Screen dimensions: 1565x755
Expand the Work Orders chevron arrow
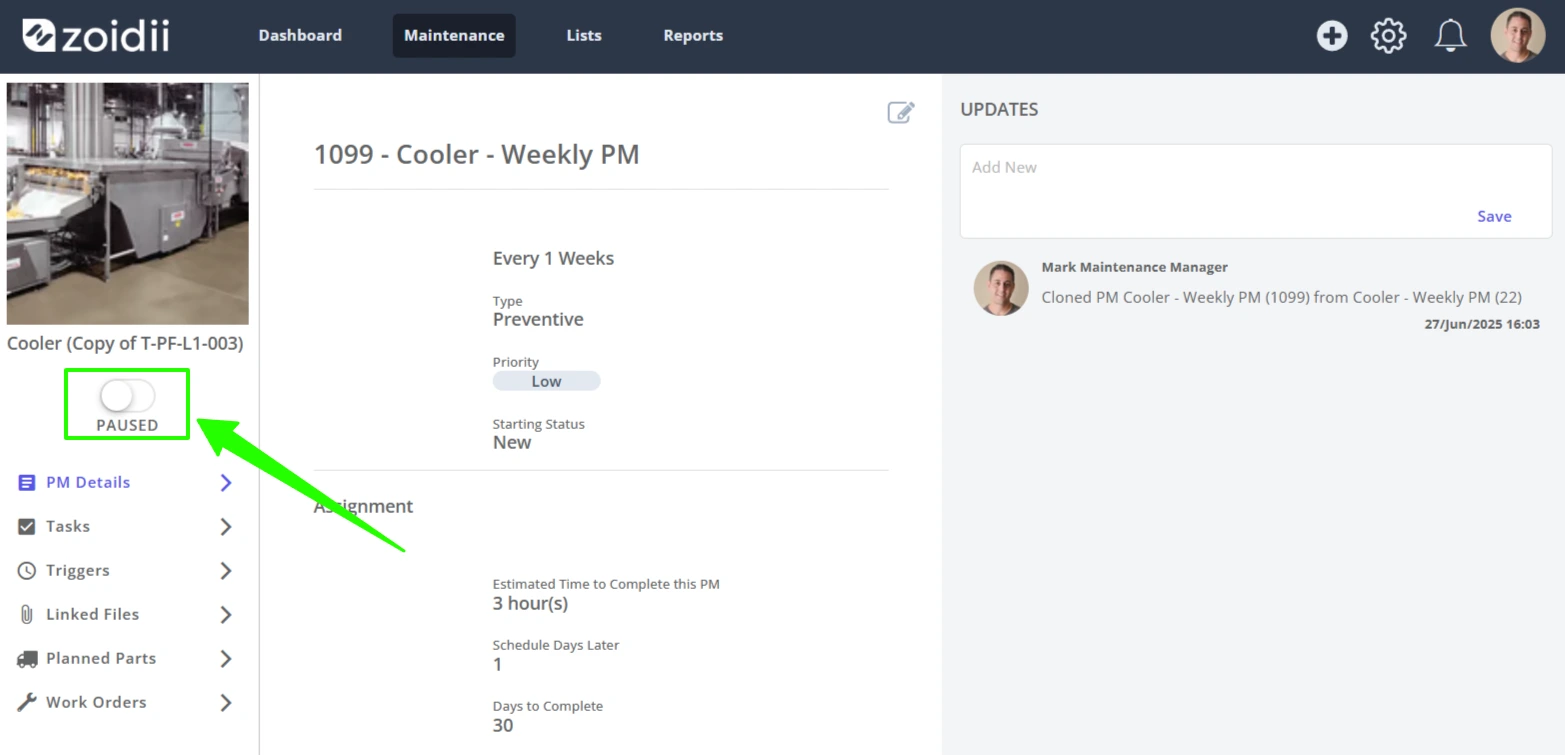click(x=226, y=702)
